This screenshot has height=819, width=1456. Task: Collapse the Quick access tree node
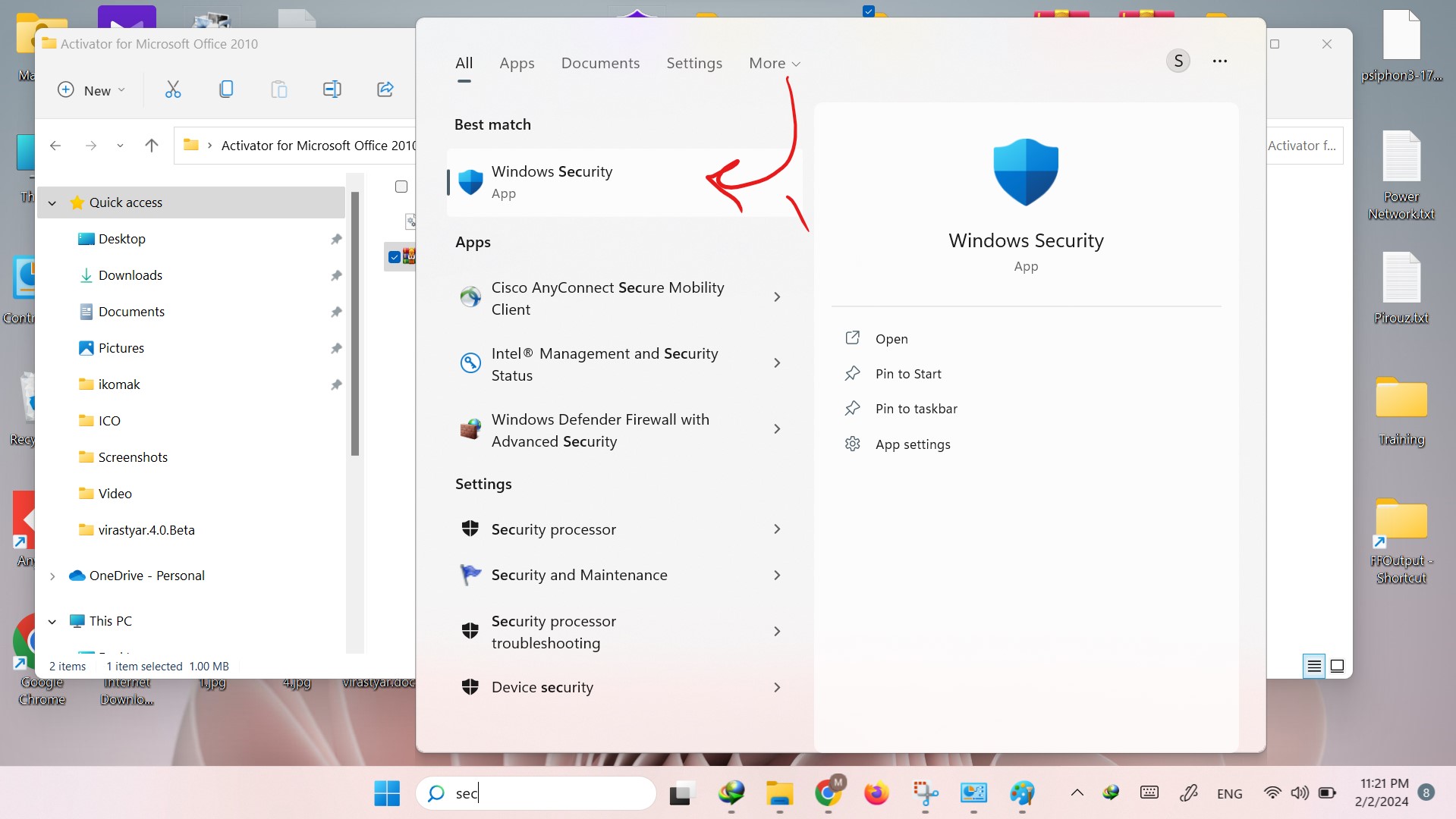[x=52, y=202]
